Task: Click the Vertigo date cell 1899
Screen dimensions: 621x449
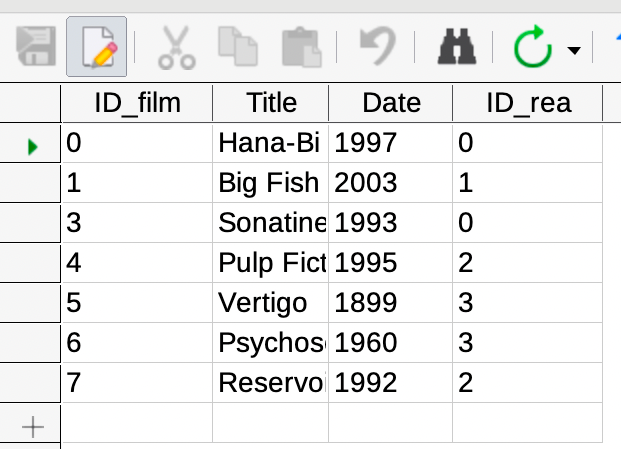Action: tap(391, 303)
